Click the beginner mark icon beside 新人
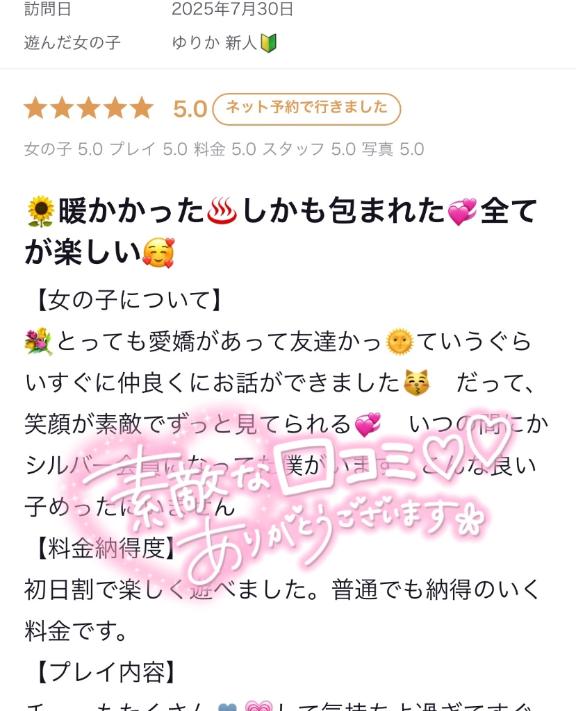This screenshot has width=576, height=711. click(x=268, y=44)
